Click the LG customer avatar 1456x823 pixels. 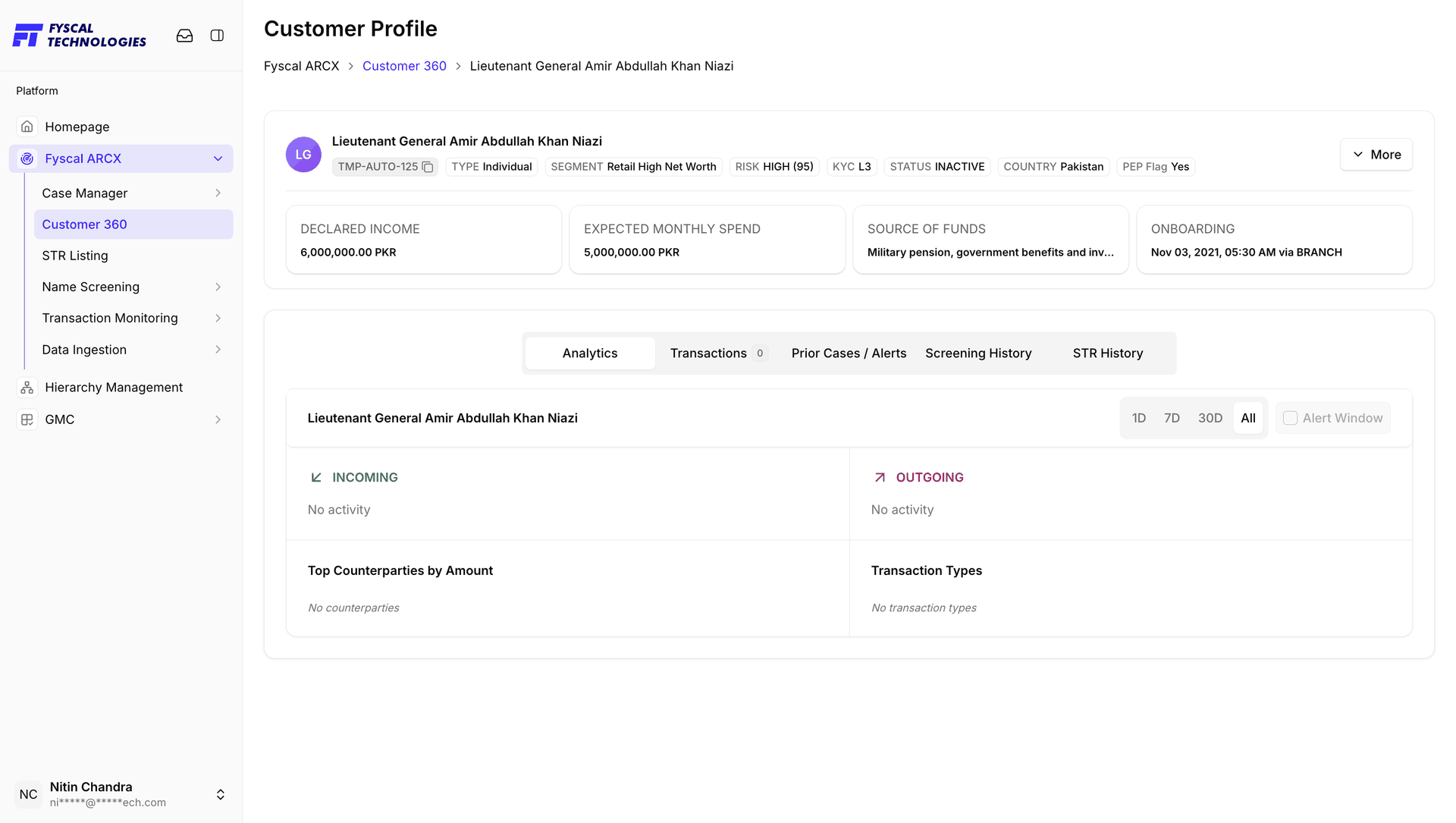[303, 155]
